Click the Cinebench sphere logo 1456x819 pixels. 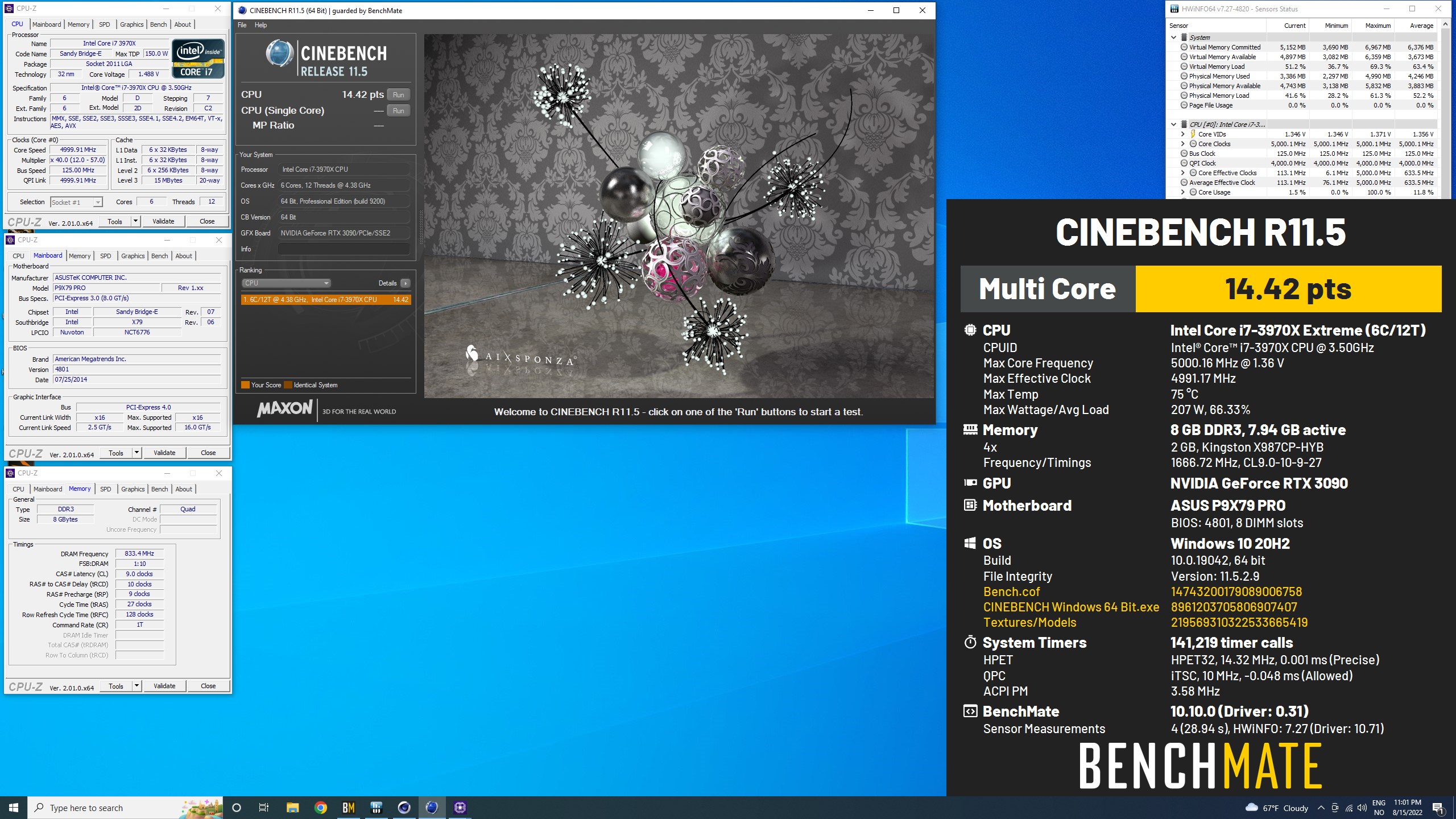pyautogui.click(x=280, y=54)
